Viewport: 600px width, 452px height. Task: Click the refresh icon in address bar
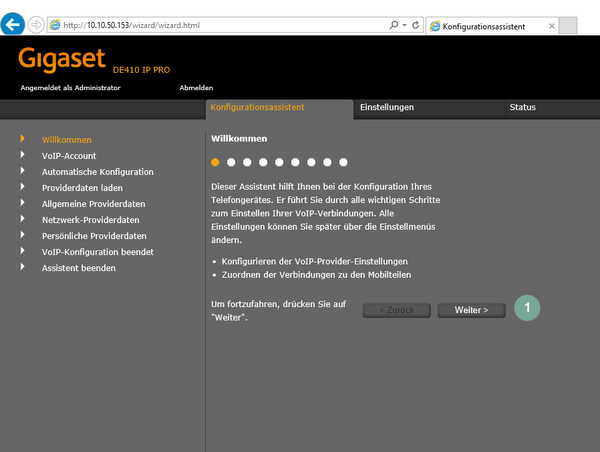(417, 24)
